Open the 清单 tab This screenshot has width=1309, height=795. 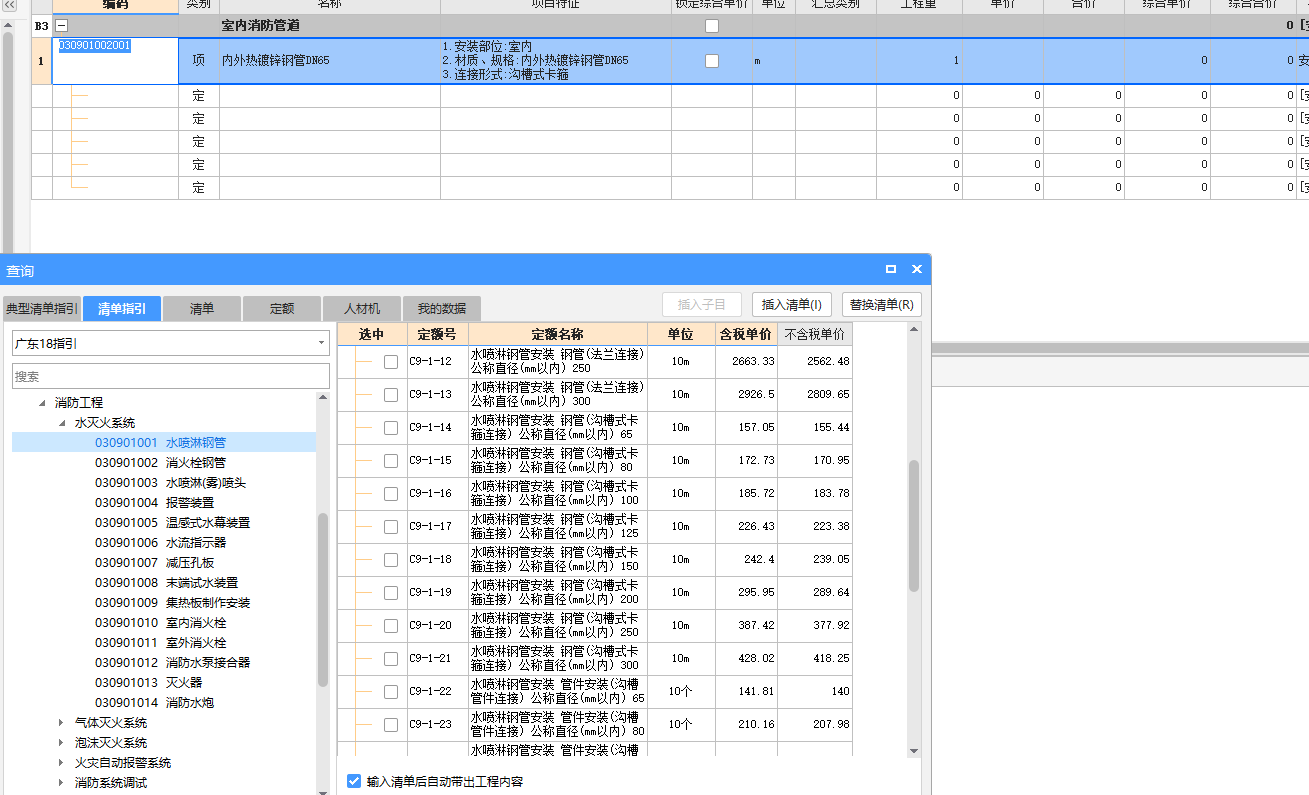point(202,309)
